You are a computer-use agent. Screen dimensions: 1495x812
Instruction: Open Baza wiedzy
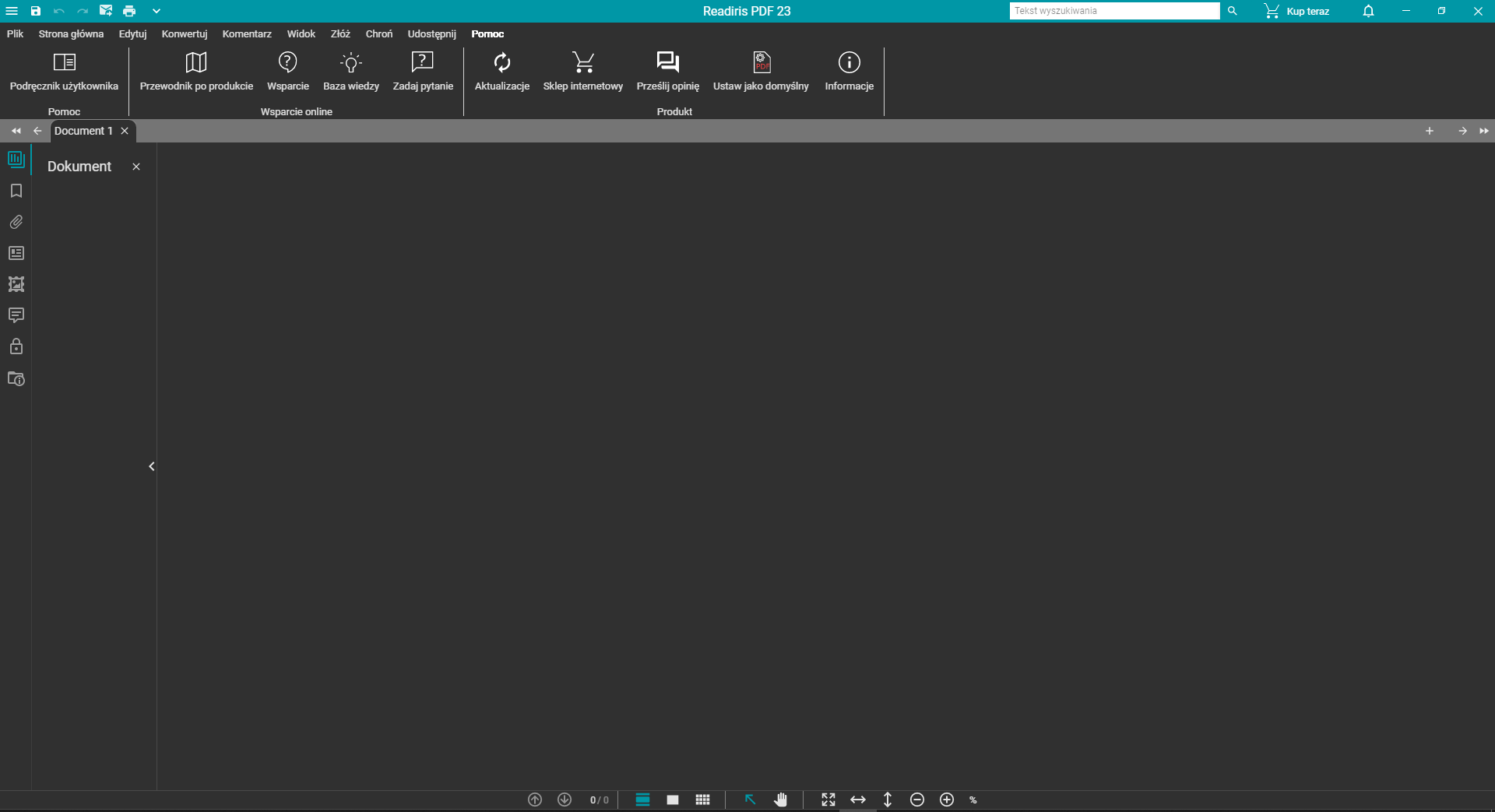pyautogui.click(x=351, y=72)
